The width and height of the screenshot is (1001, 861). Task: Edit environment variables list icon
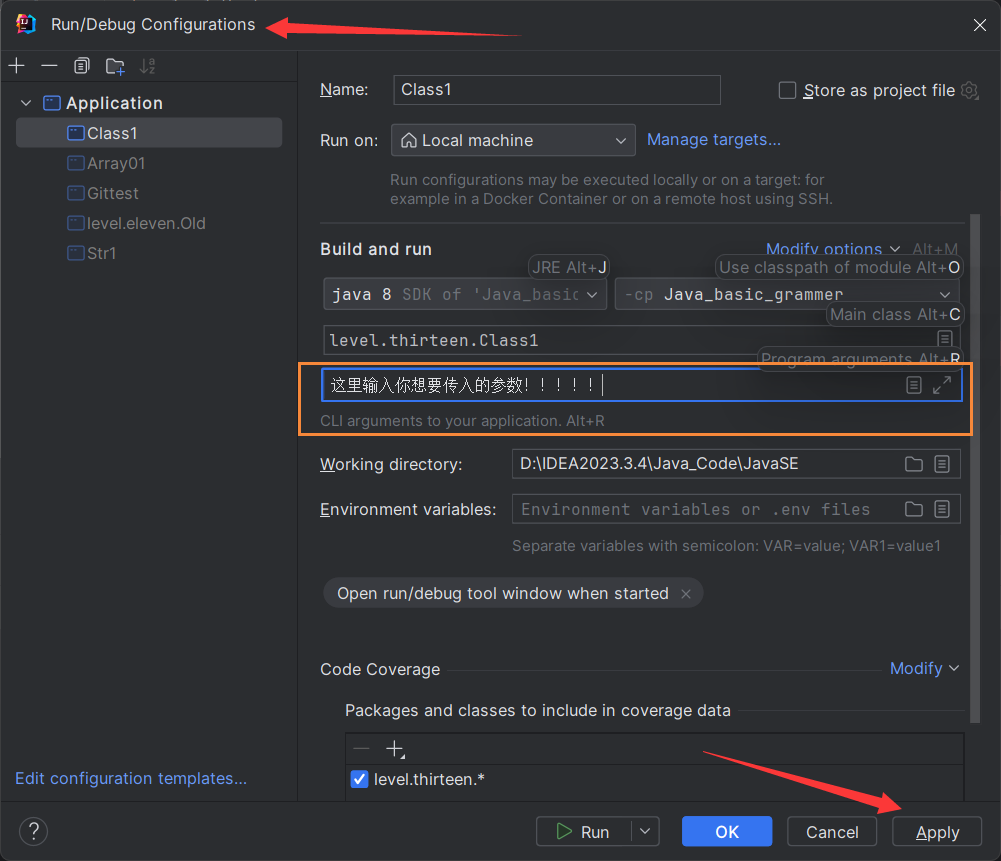point(942,509)
